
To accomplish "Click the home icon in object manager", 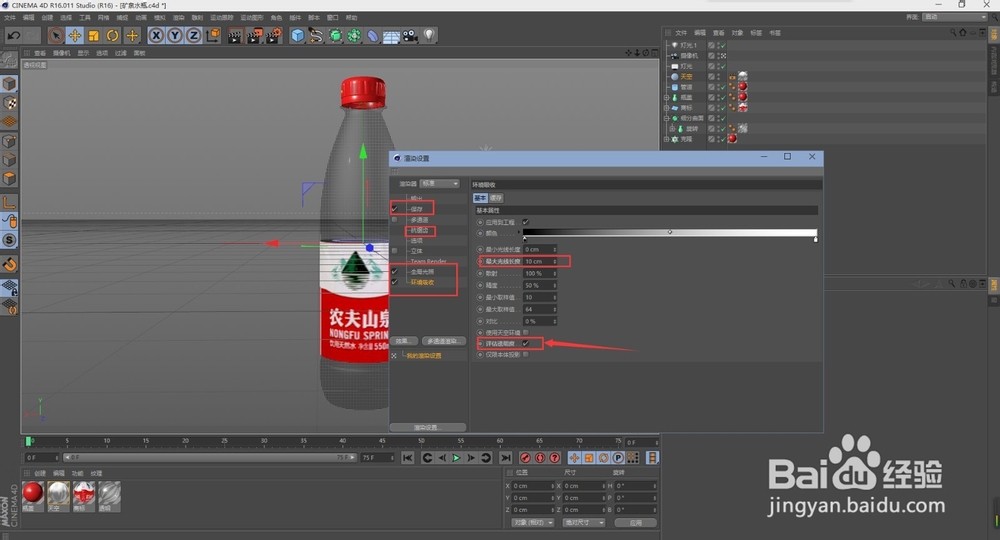I will point(963,33).
